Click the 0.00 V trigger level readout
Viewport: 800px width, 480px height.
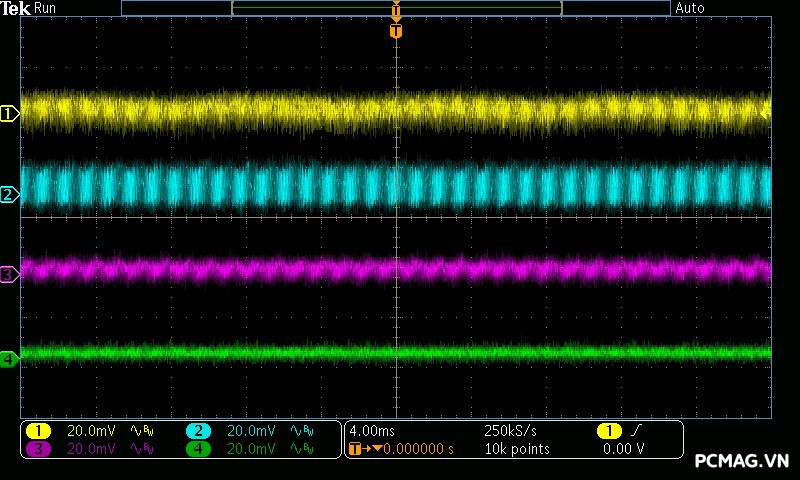624,449
